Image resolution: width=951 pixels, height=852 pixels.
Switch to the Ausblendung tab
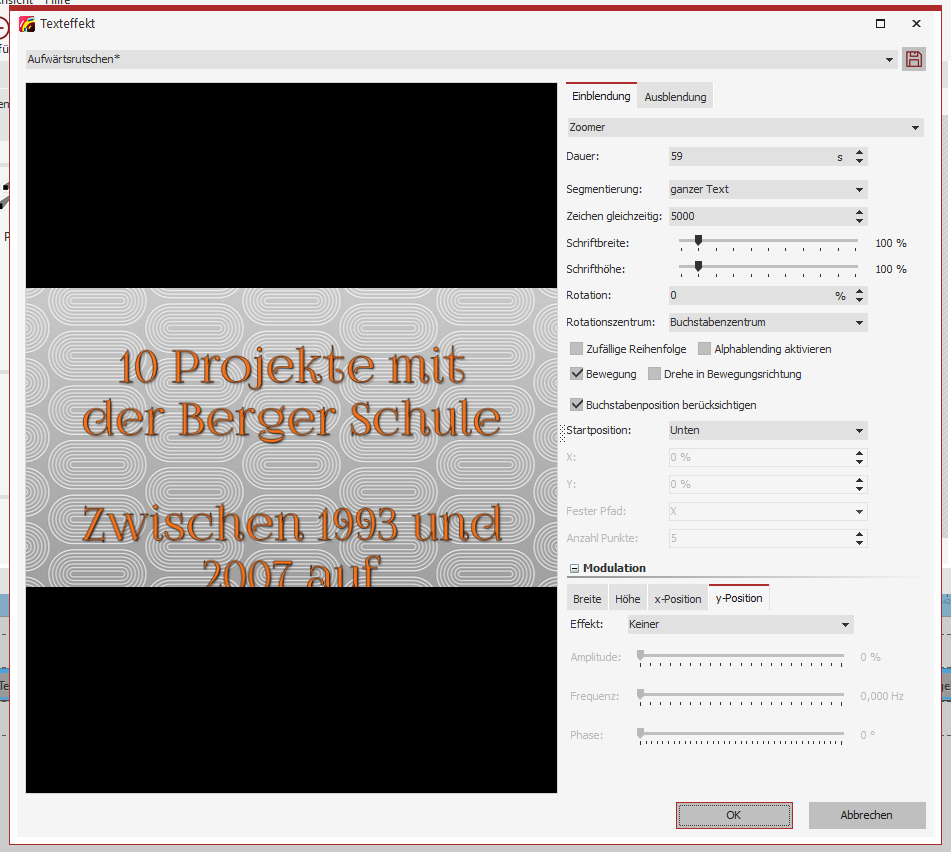pos(675,97)
